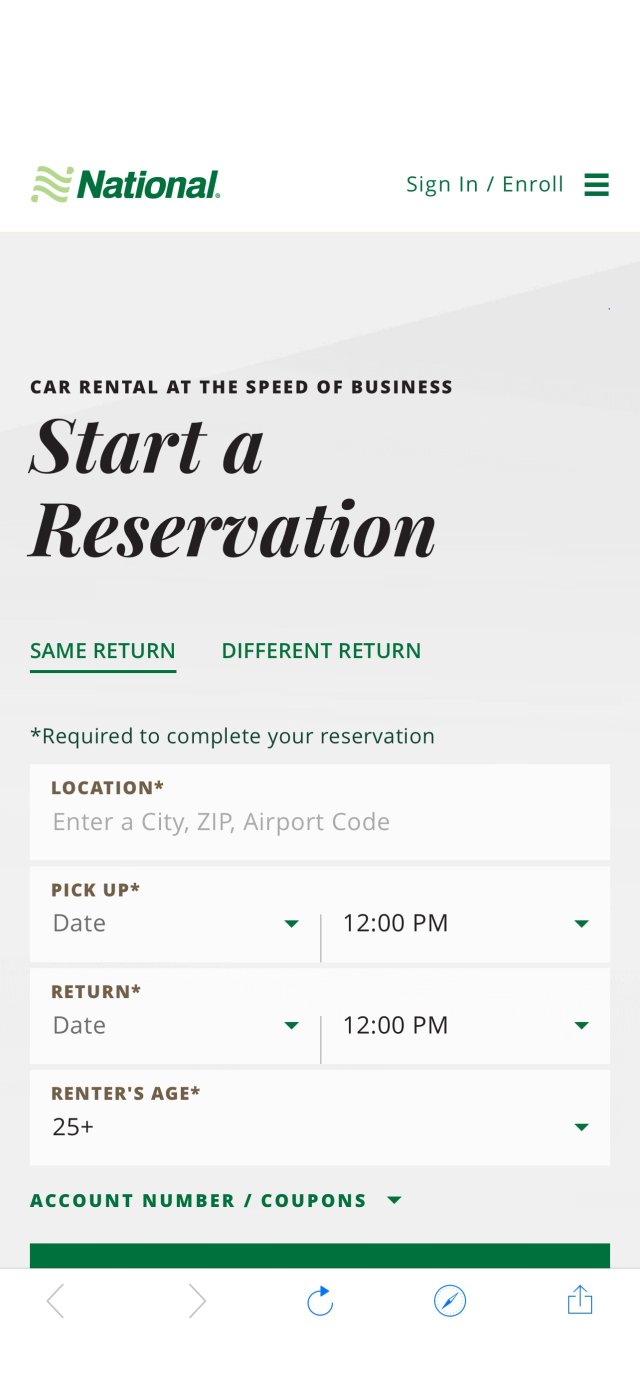Click the National logo
The image size is (640, 1385).
126,185
